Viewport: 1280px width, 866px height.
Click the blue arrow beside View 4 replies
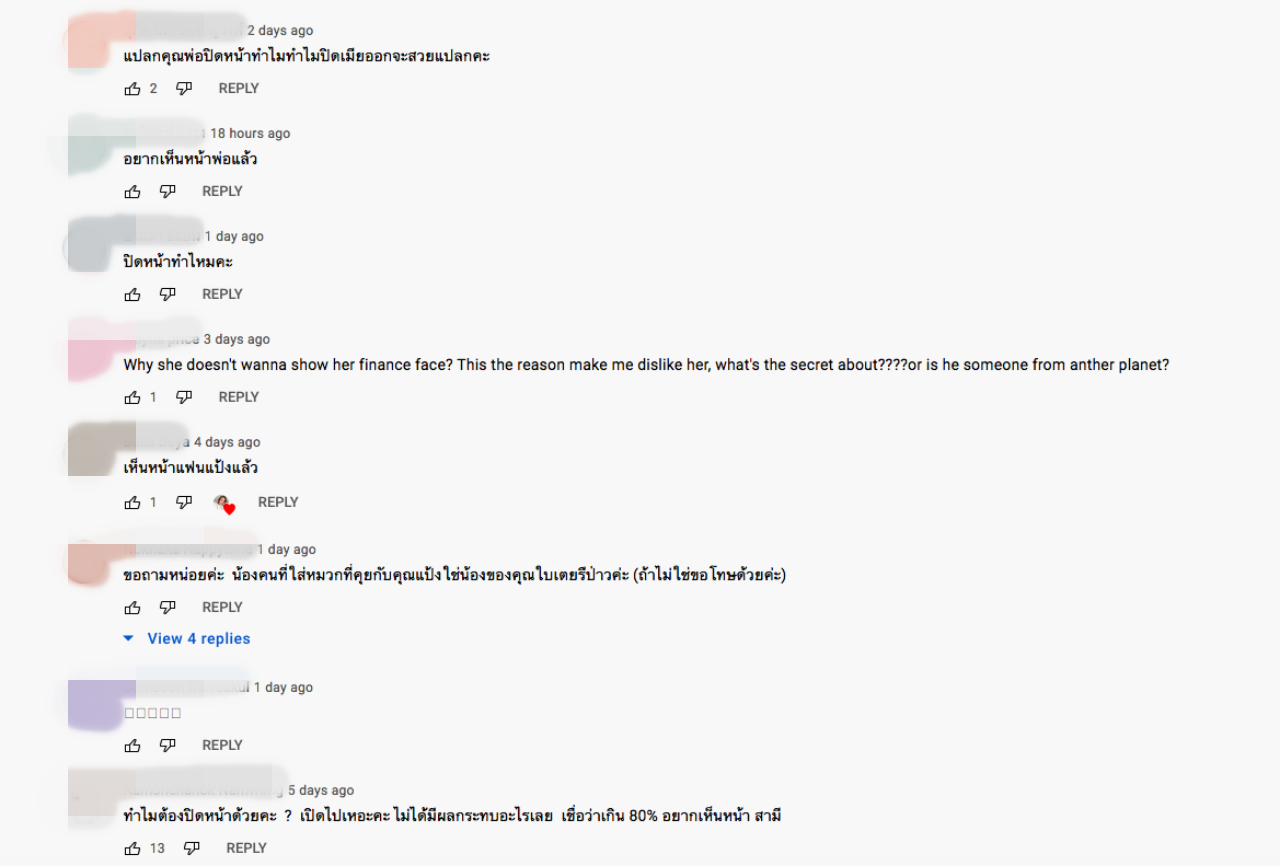tap(128, 639)
